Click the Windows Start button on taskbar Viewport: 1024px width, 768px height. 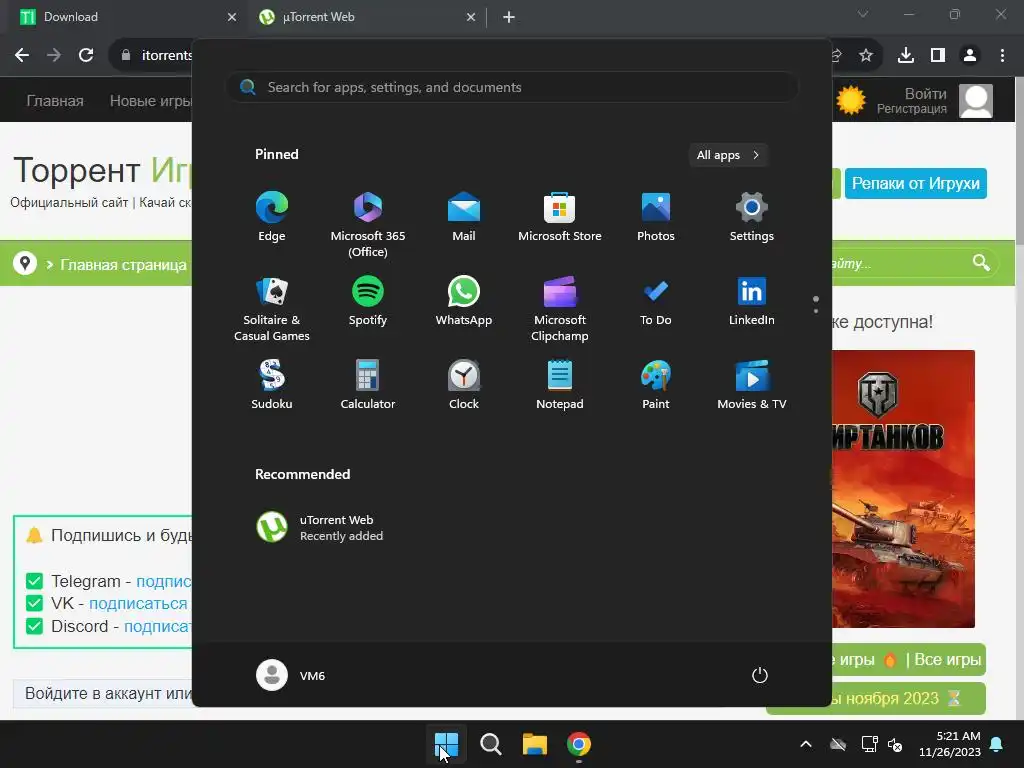[447, 744]
